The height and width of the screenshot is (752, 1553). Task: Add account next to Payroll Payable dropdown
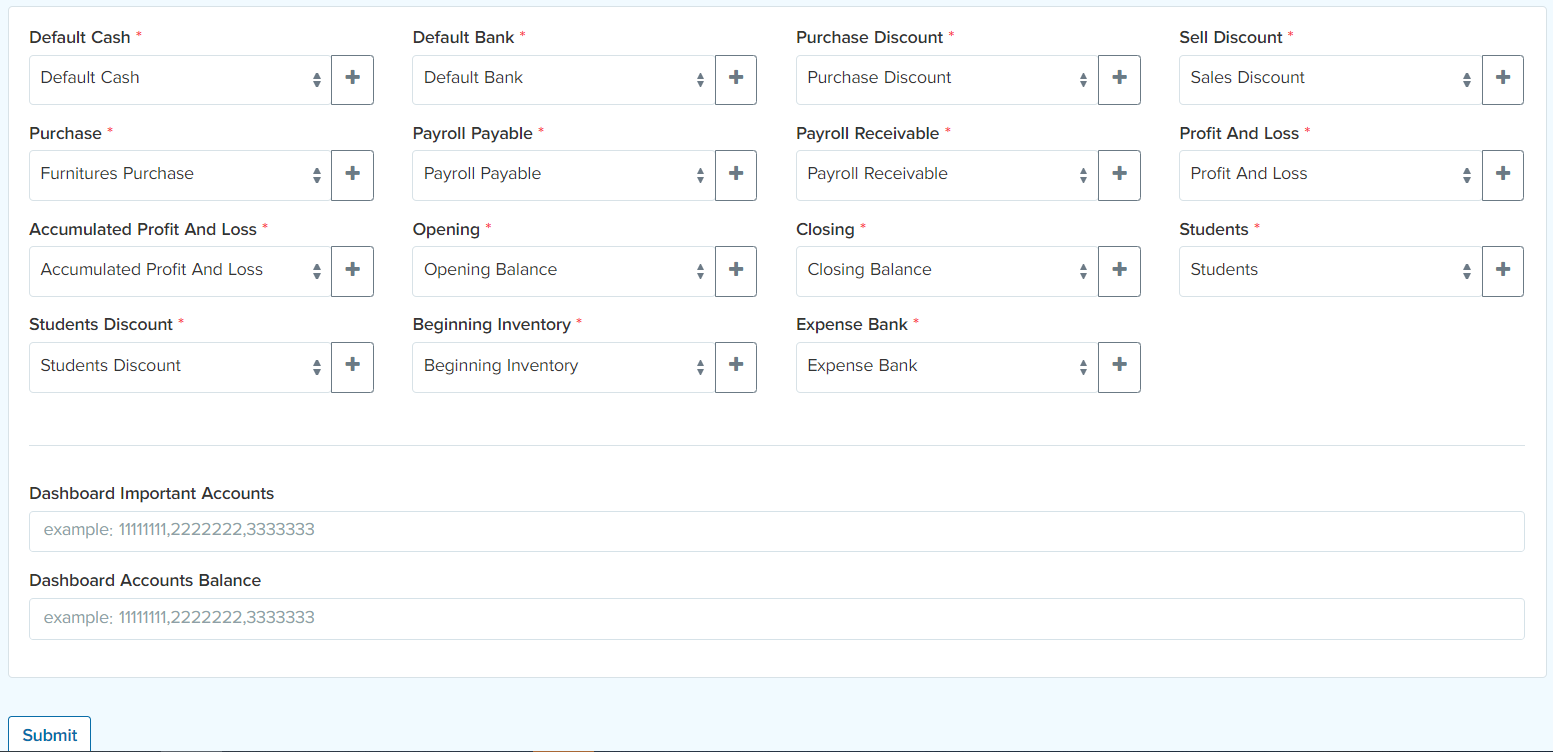(736, 175)
